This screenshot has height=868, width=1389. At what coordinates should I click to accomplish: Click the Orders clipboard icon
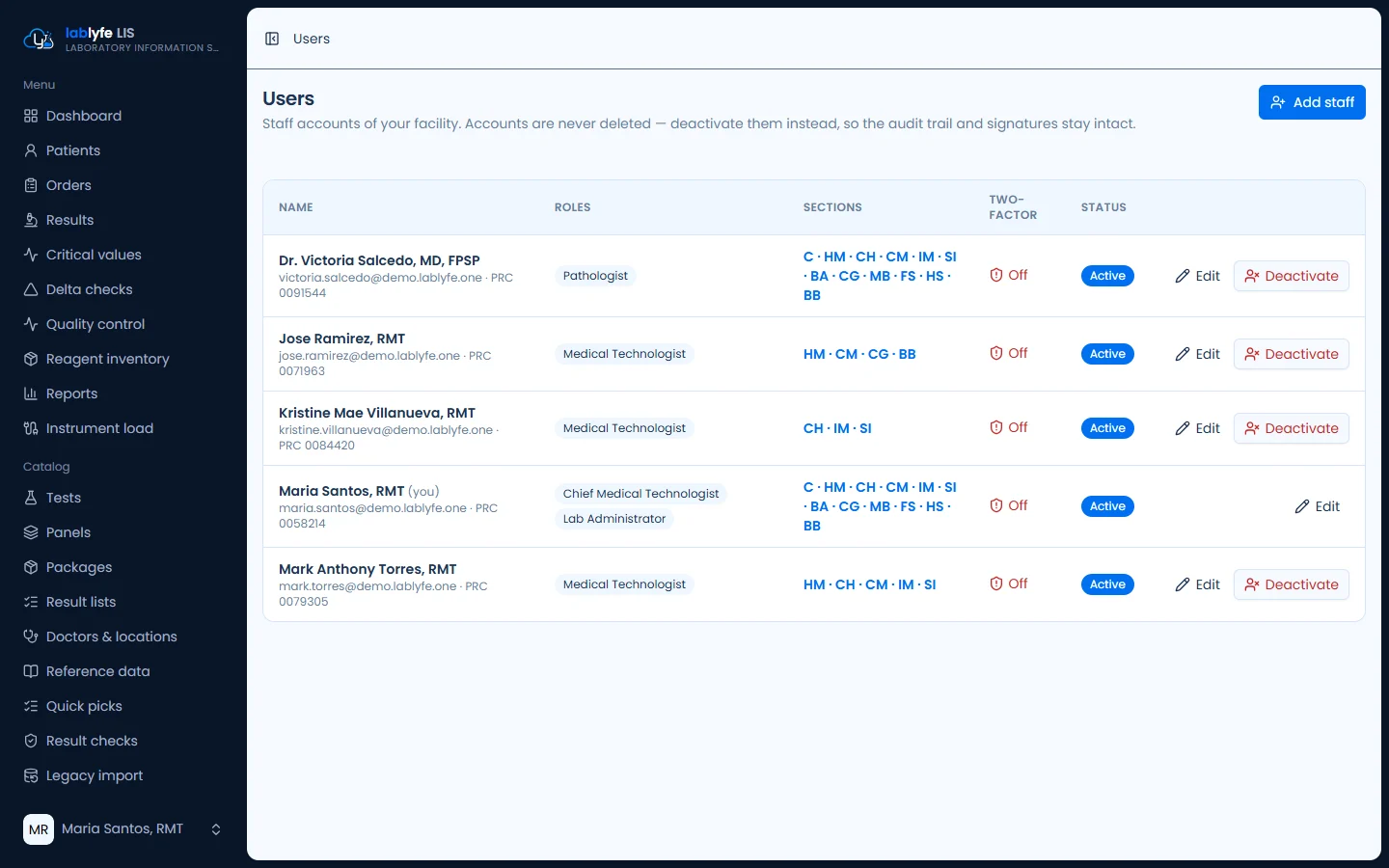(31, 185)
